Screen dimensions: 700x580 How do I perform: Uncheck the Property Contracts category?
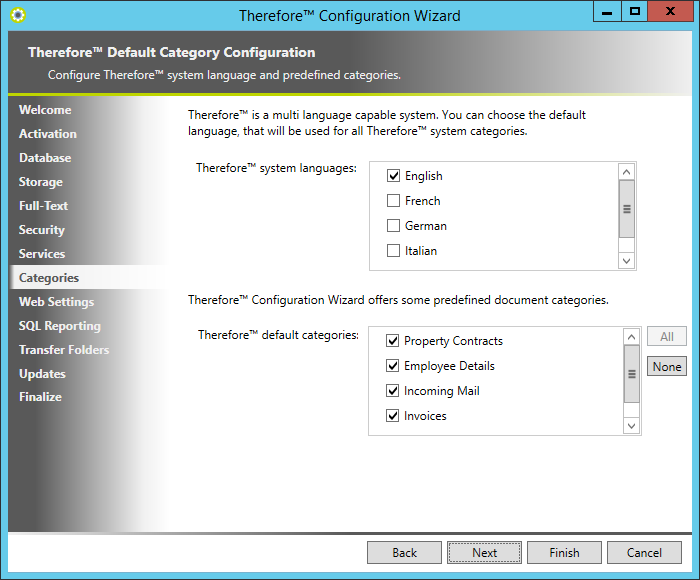tap(392, 341)
